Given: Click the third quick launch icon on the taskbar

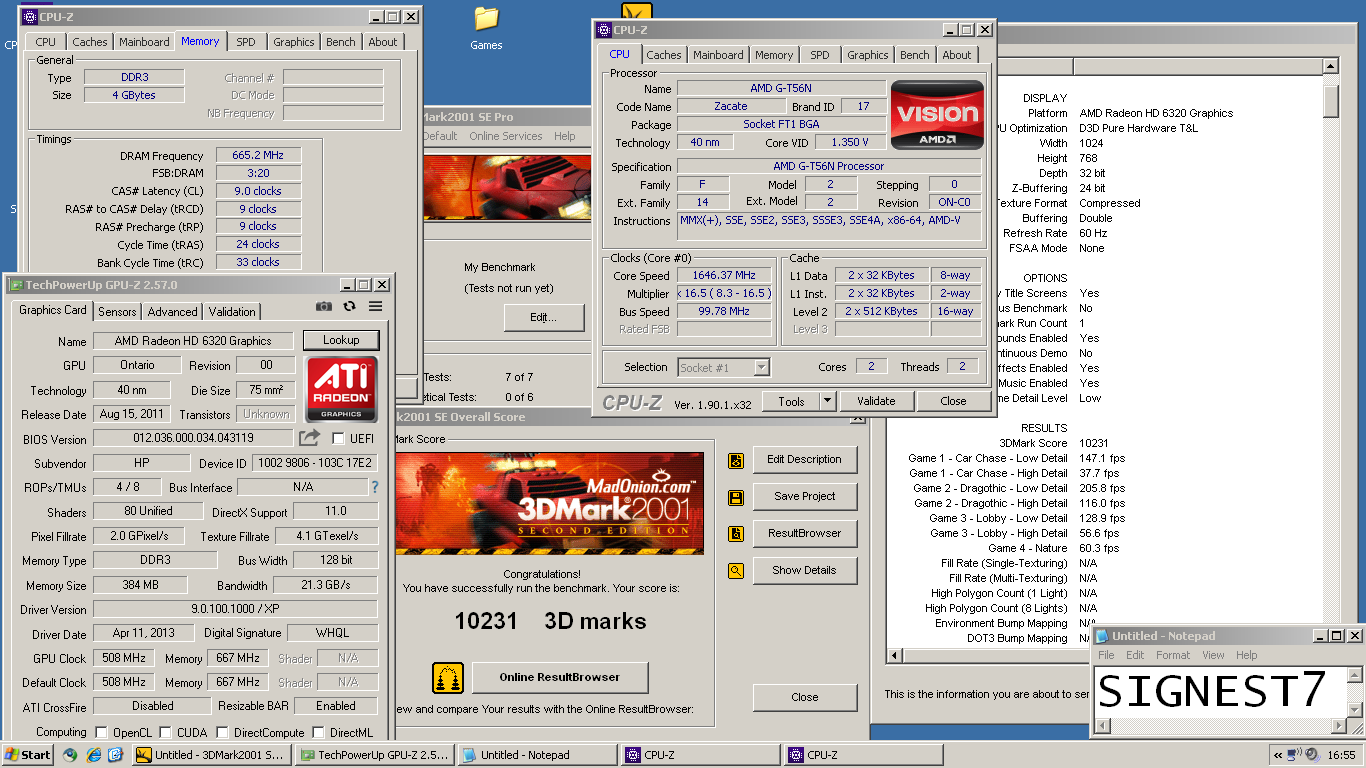Looking at the screenshot, I should pos(115,755).
